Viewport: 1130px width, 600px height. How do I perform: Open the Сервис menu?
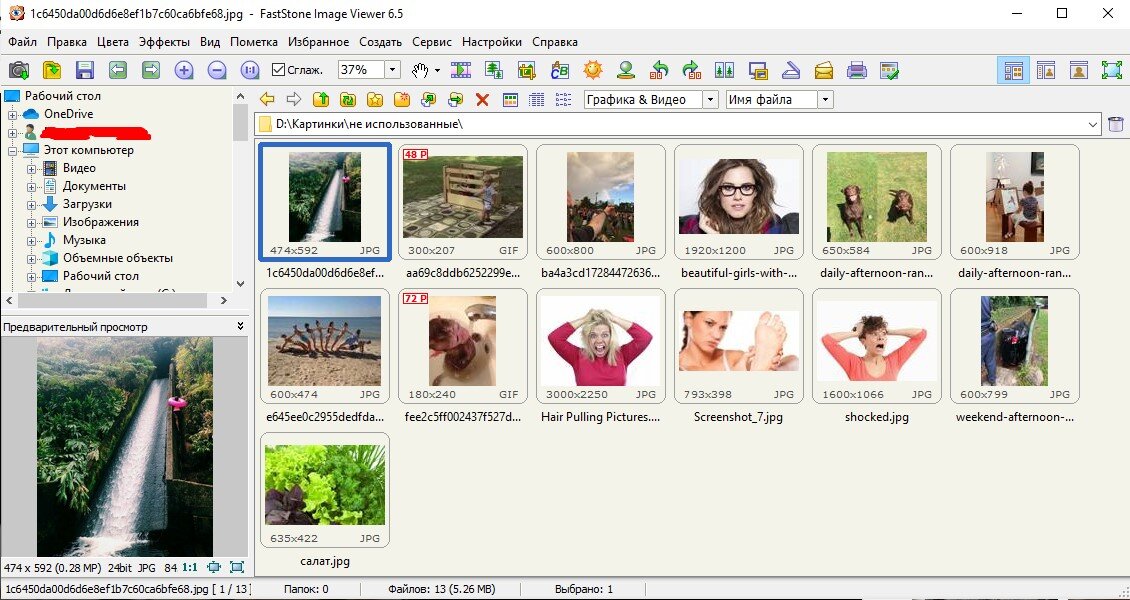click(432, 42)
